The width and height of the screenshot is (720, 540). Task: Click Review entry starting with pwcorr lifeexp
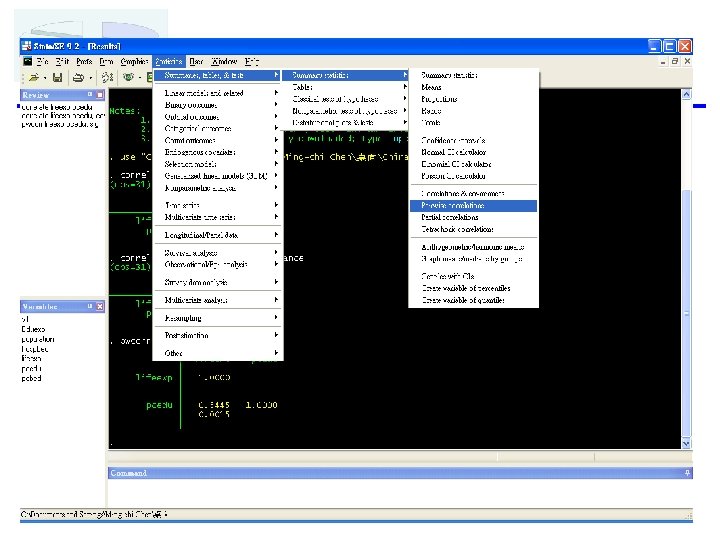59,124
